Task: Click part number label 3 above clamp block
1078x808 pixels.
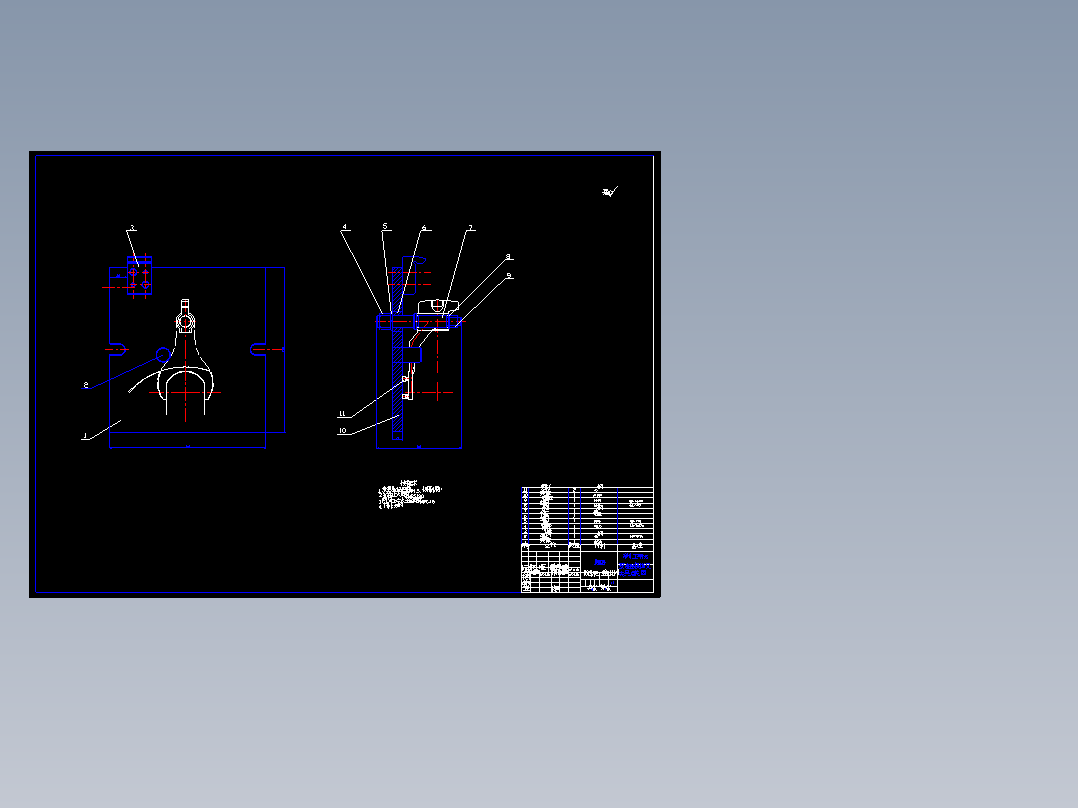Action: (133, 228)
